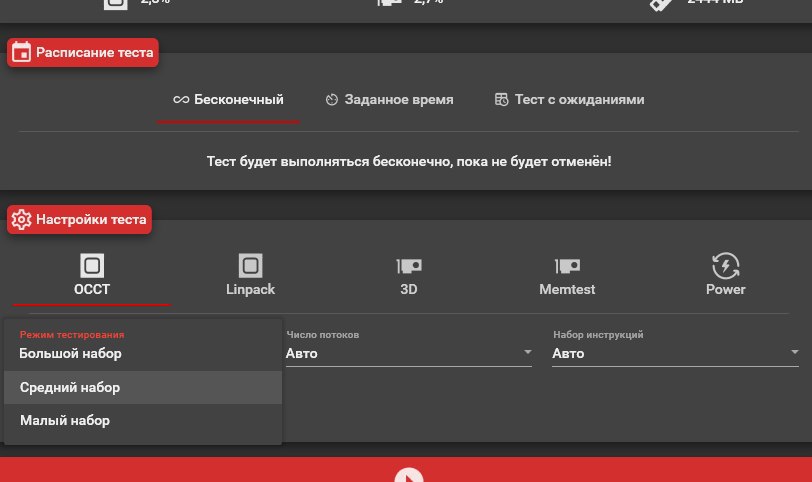Choose Средний набор option
Screen dimensions: 812x482
pyautogui.click(x=143, y=387)
